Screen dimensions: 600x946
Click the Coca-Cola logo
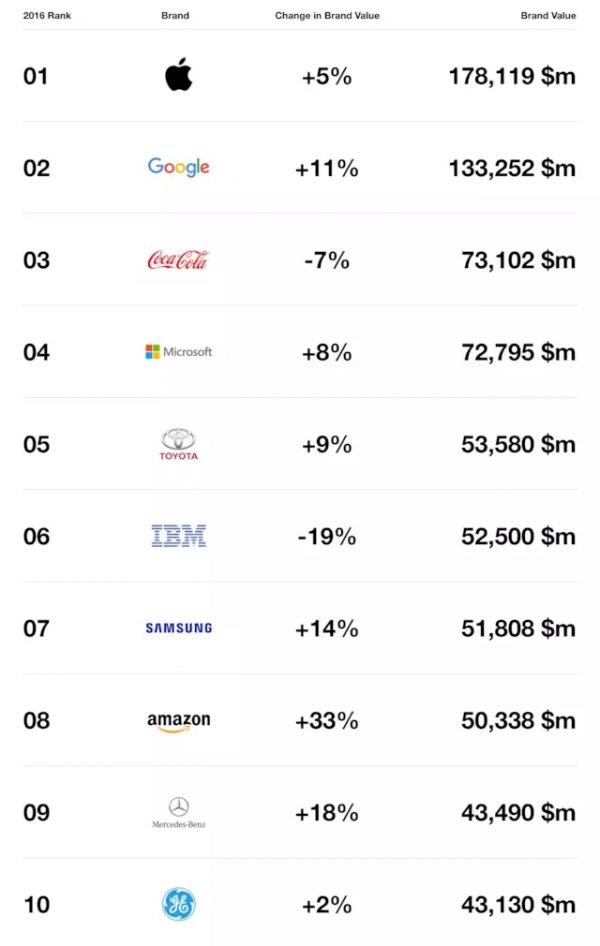click(178, 260)
